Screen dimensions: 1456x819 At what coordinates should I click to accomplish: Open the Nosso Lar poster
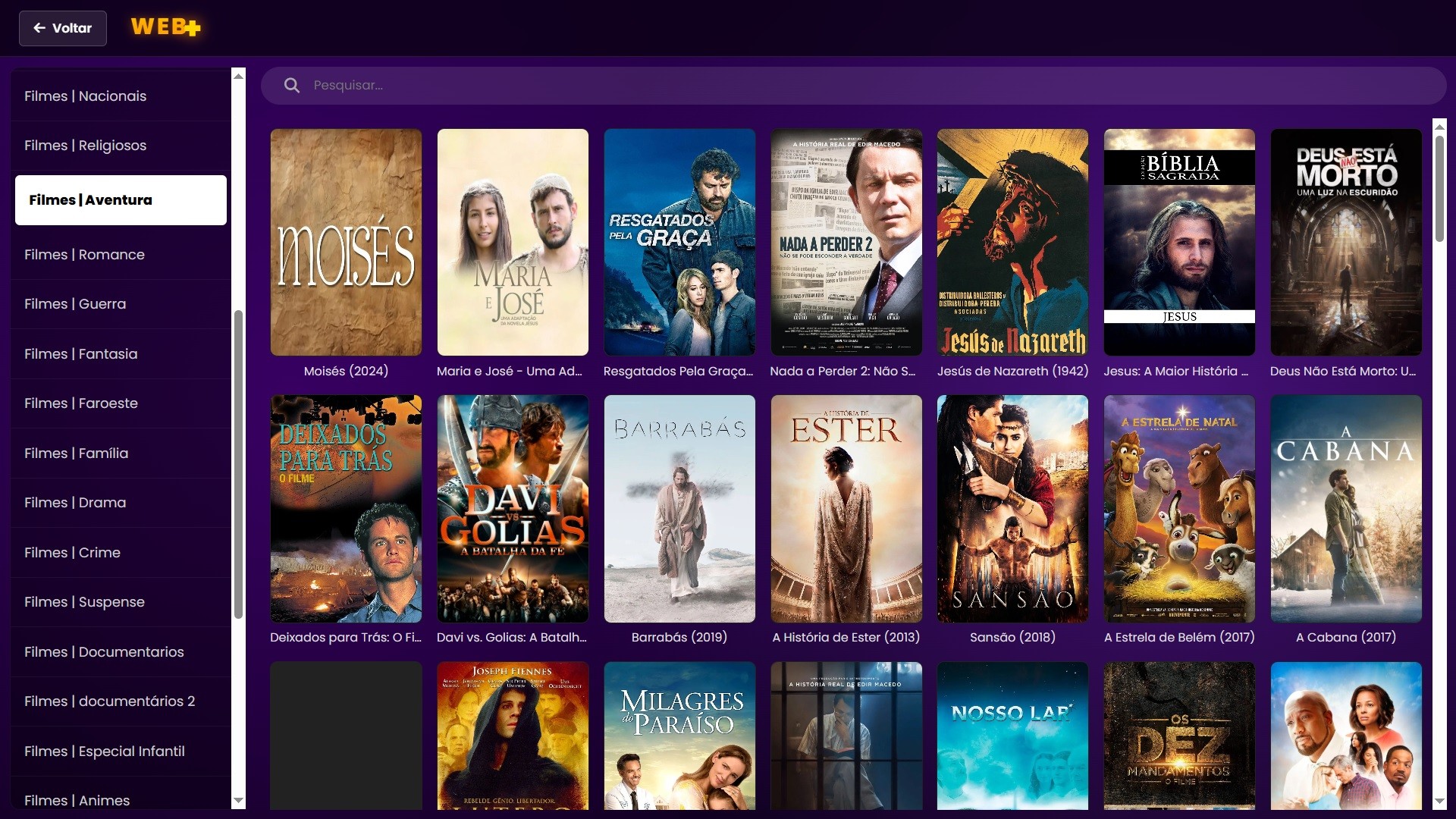click(x=1012, y=736)
